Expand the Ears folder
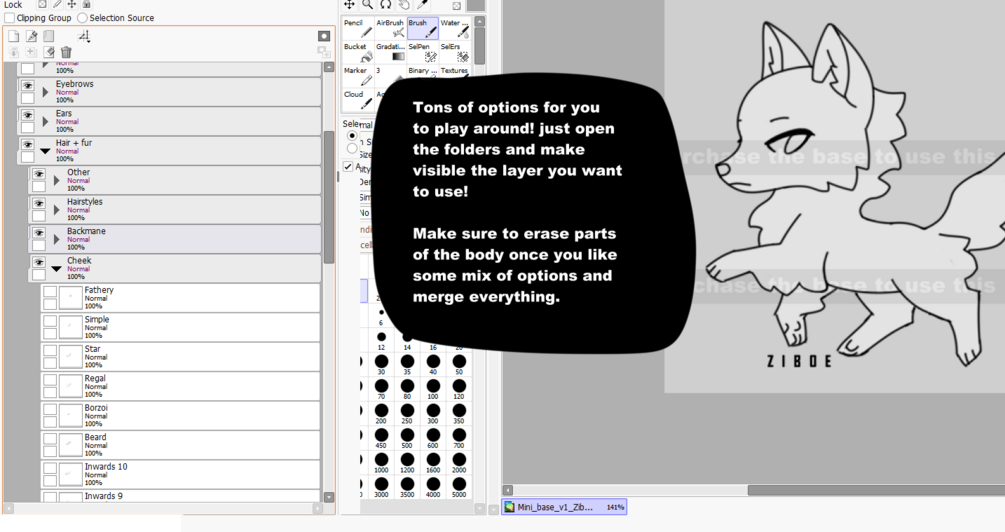 (x=45, y=122)
